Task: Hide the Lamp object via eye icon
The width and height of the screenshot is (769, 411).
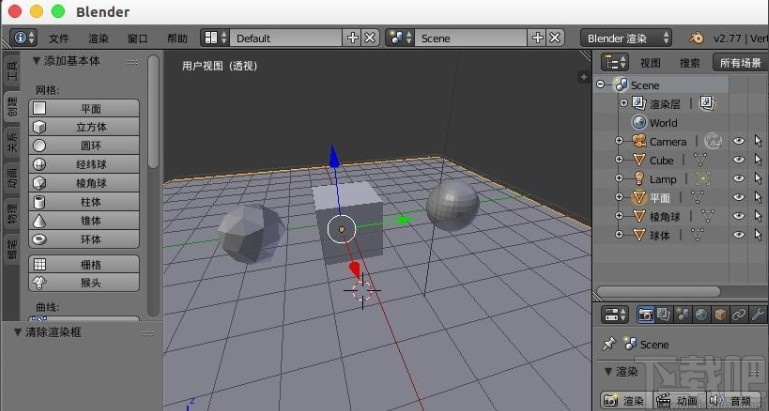Action: click(738, 179)
